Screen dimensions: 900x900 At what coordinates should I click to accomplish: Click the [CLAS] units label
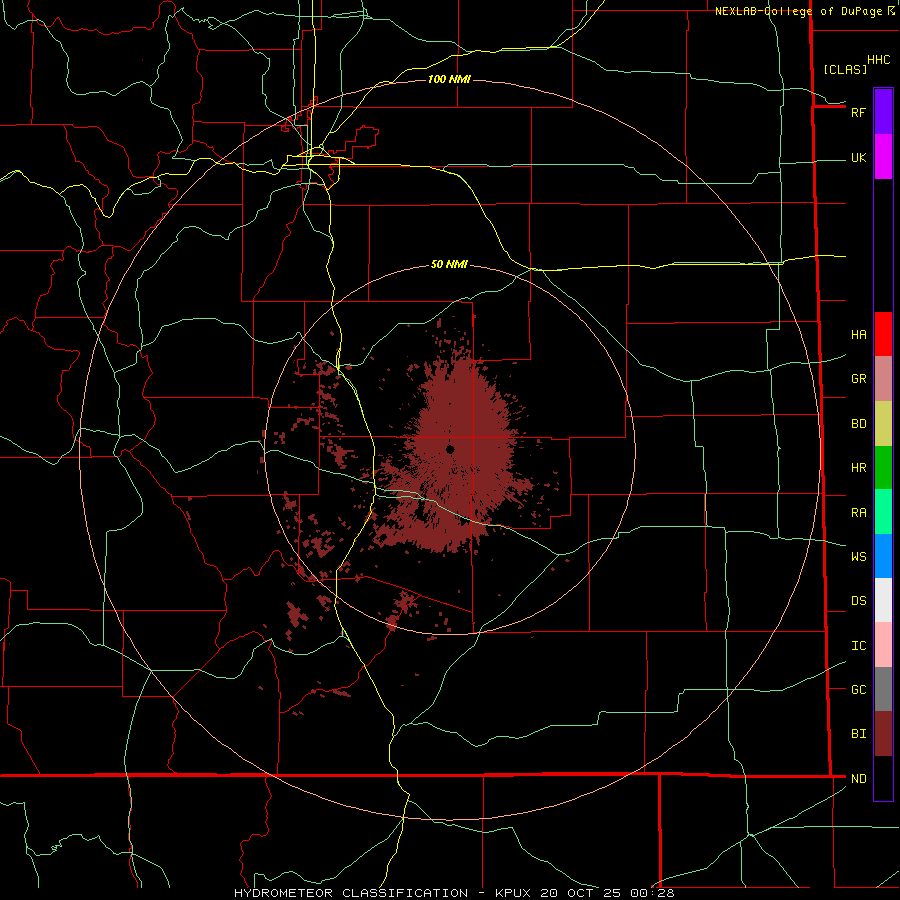click(x=845, y=69)
